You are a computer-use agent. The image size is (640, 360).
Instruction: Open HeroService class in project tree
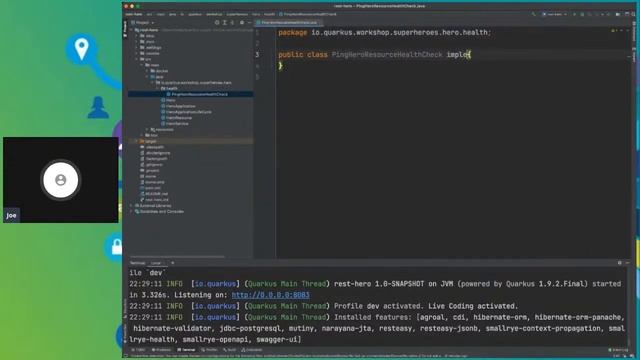pyautogui.click(x=177, y=123)
